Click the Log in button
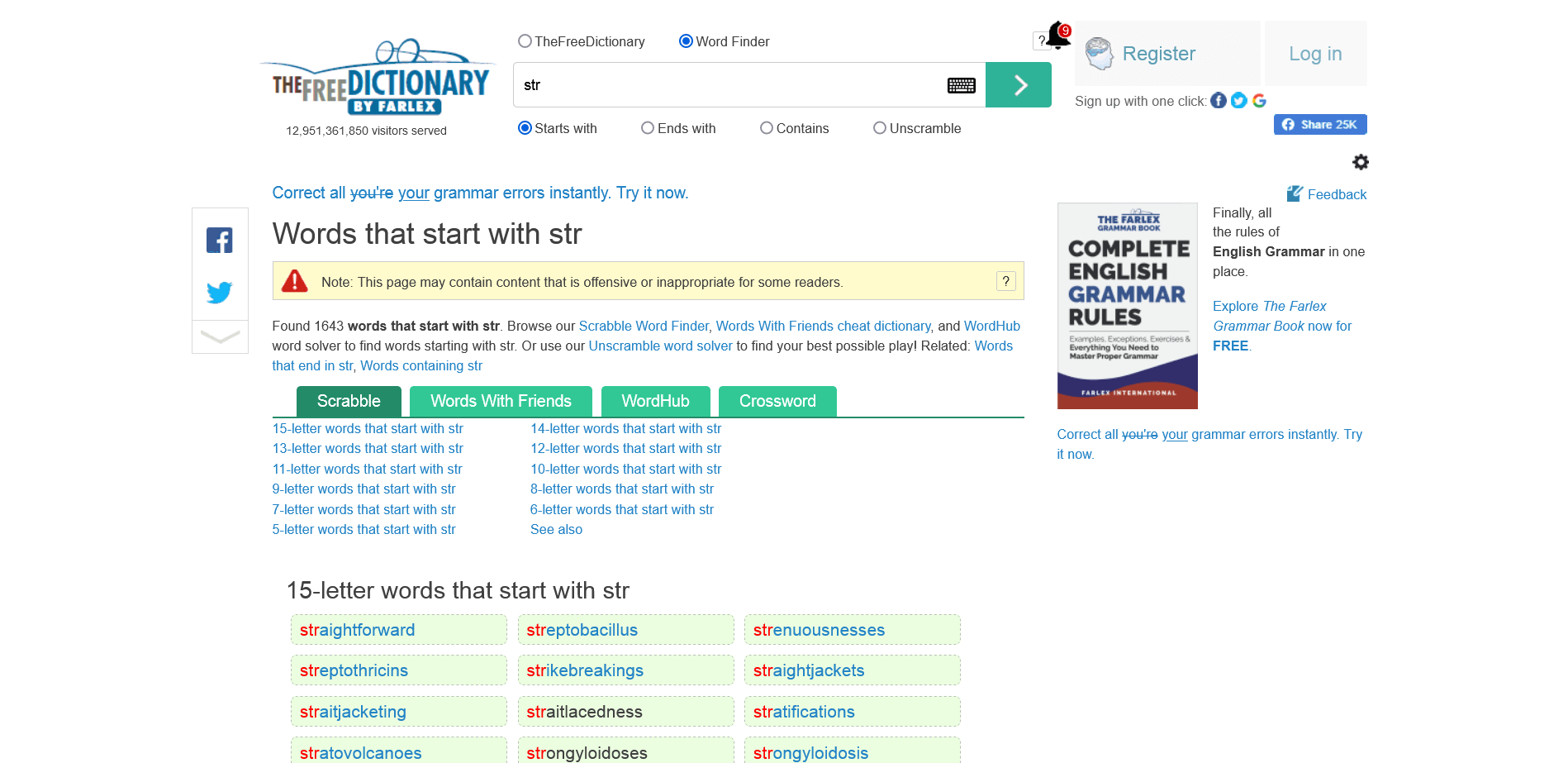 point(1315,54)
